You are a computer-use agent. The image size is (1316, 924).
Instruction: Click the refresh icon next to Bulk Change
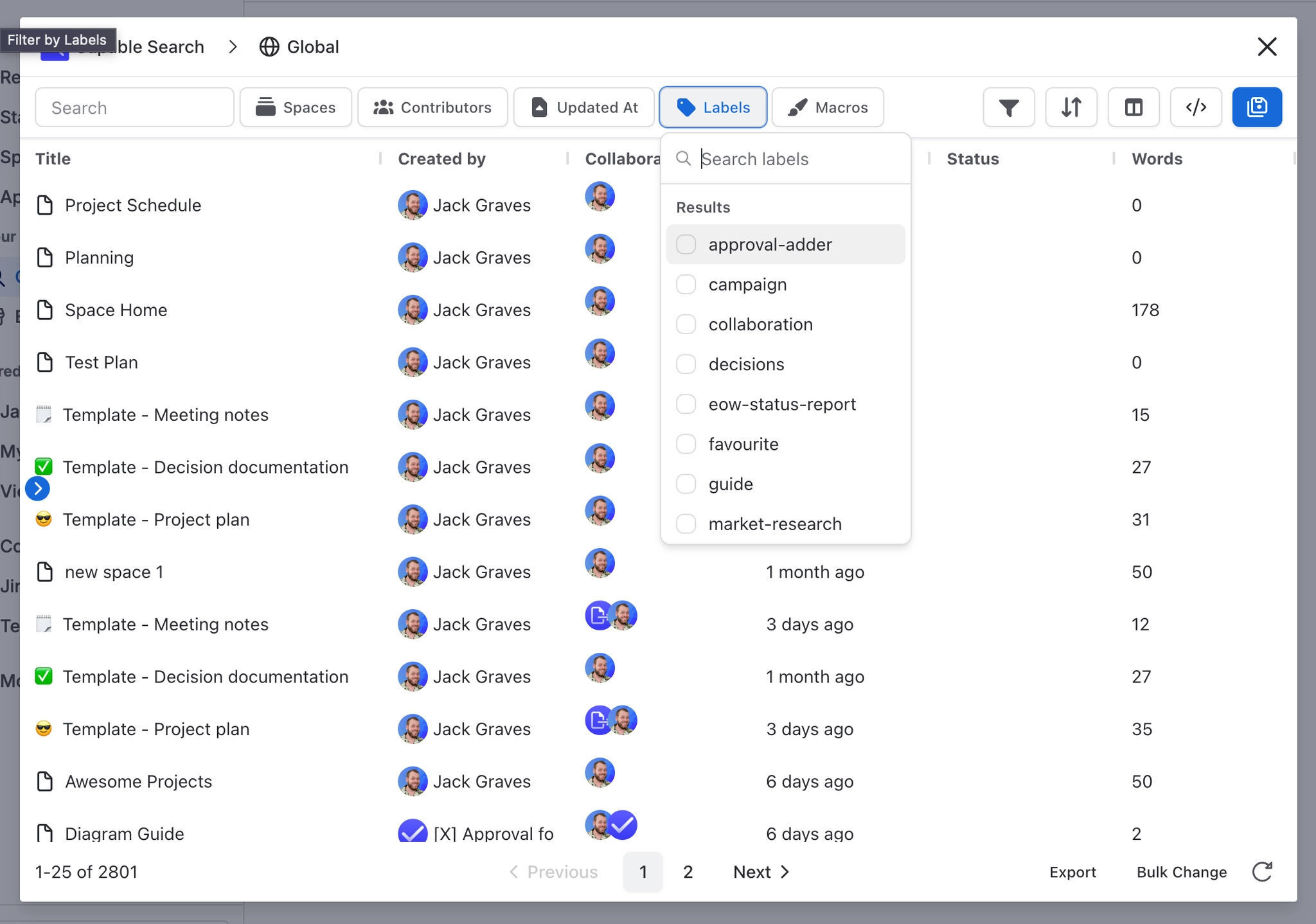(x=1263, y=872)
